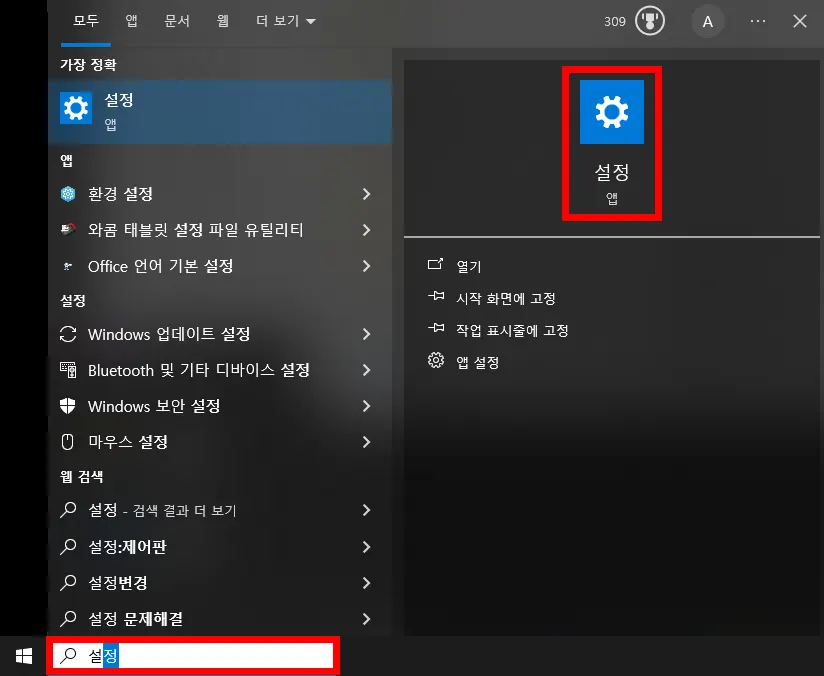This screenshot has height=676, width=824.
Task: Select Office 언어 기본 설정 text
Action: 161,266
